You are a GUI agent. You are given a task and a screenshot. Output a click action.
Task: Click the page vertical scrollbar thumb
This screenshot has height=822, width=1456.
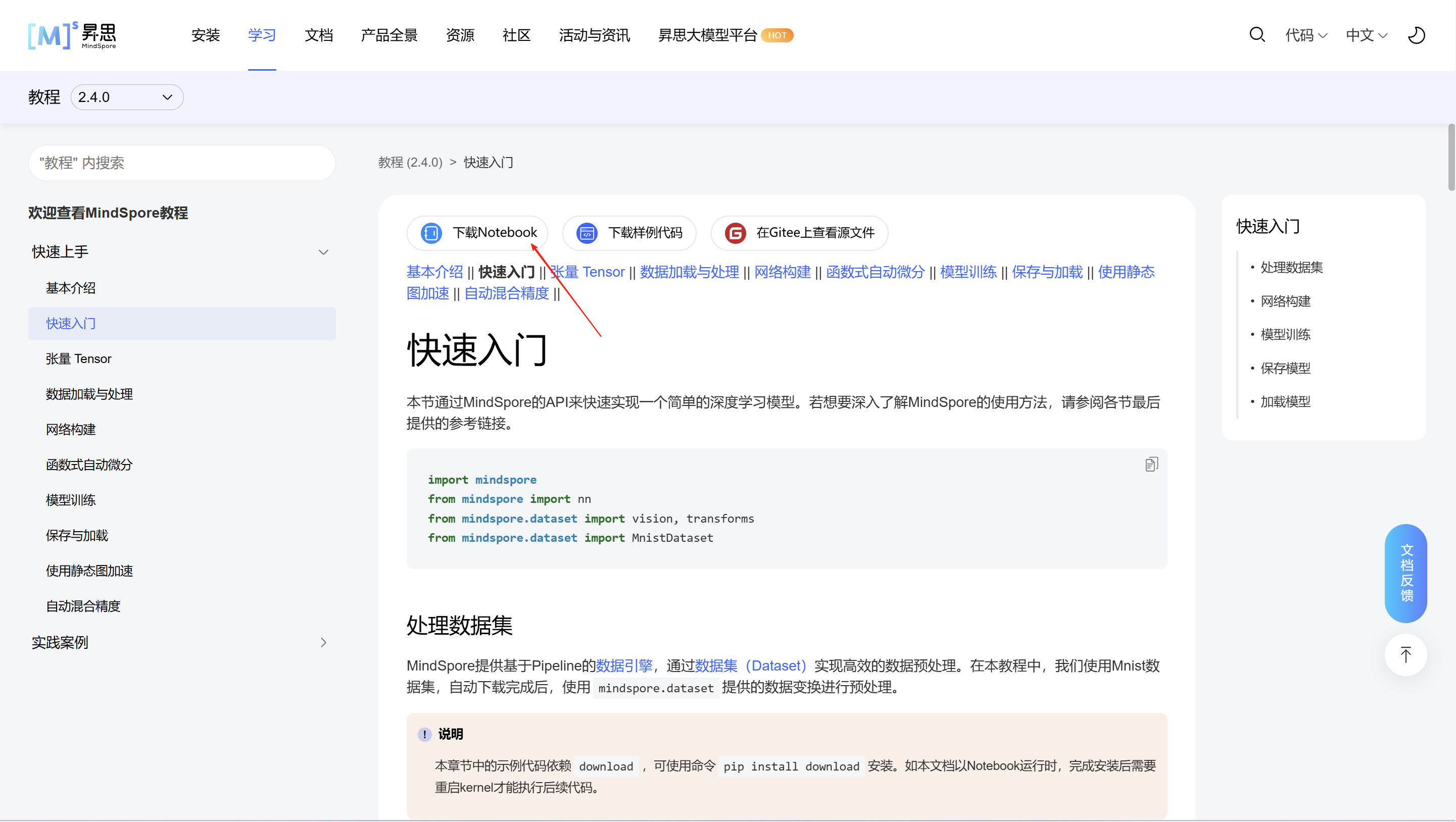(x=1451, y=157)
